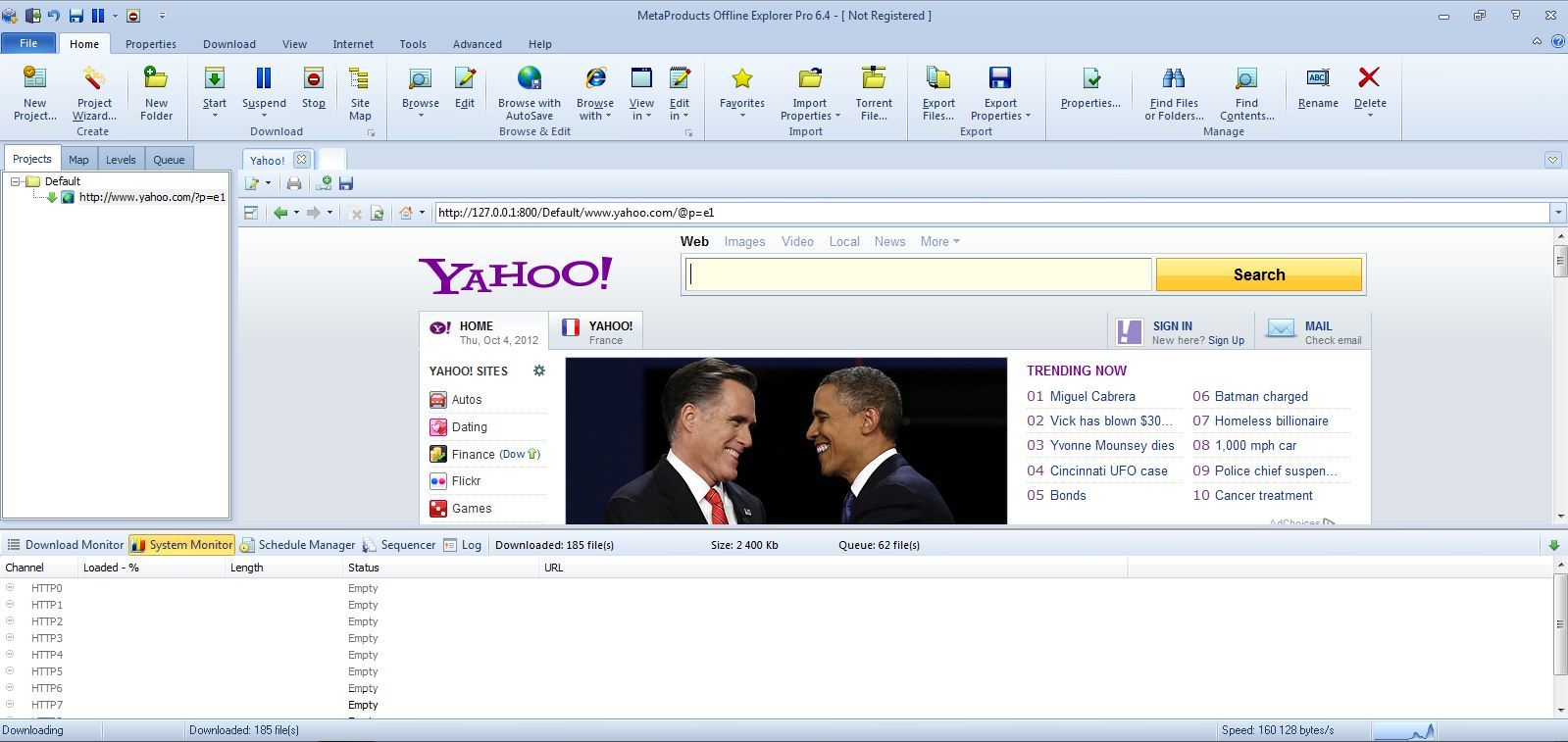The height and width of the screenshot is (742, 1568).
Task: Open the address bar URL dropdown
Action: (x=1557, y=213)
